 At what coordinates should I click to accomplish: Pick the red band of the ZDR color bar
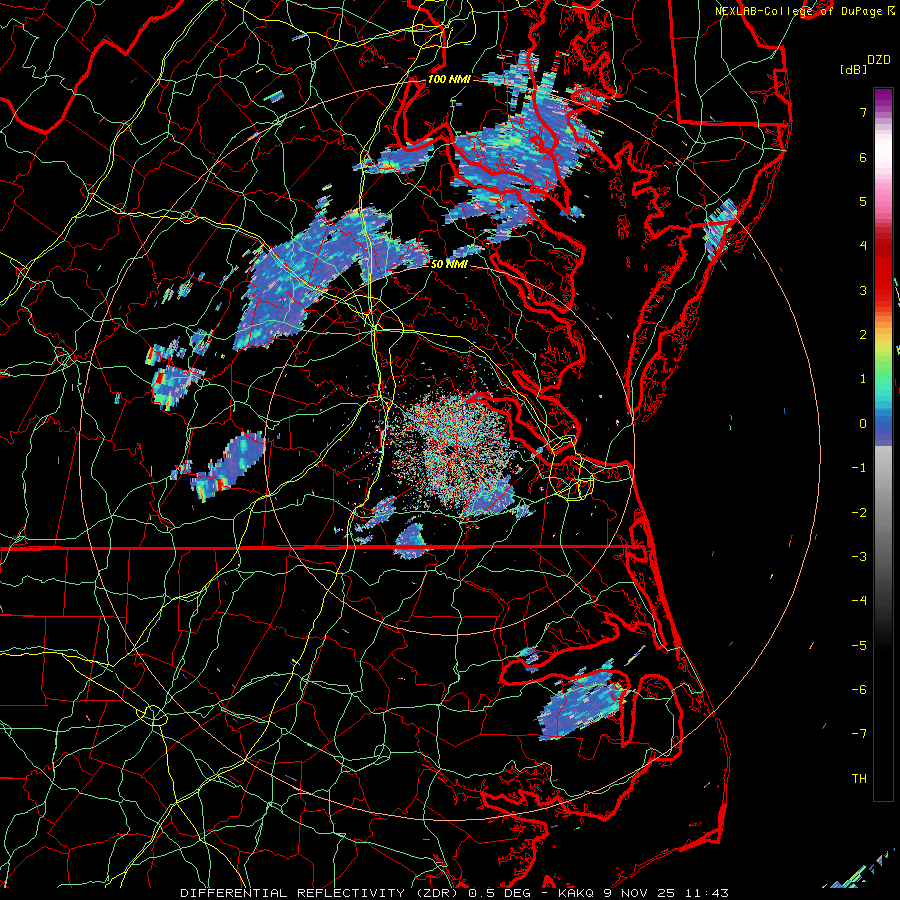pos(883,276)
